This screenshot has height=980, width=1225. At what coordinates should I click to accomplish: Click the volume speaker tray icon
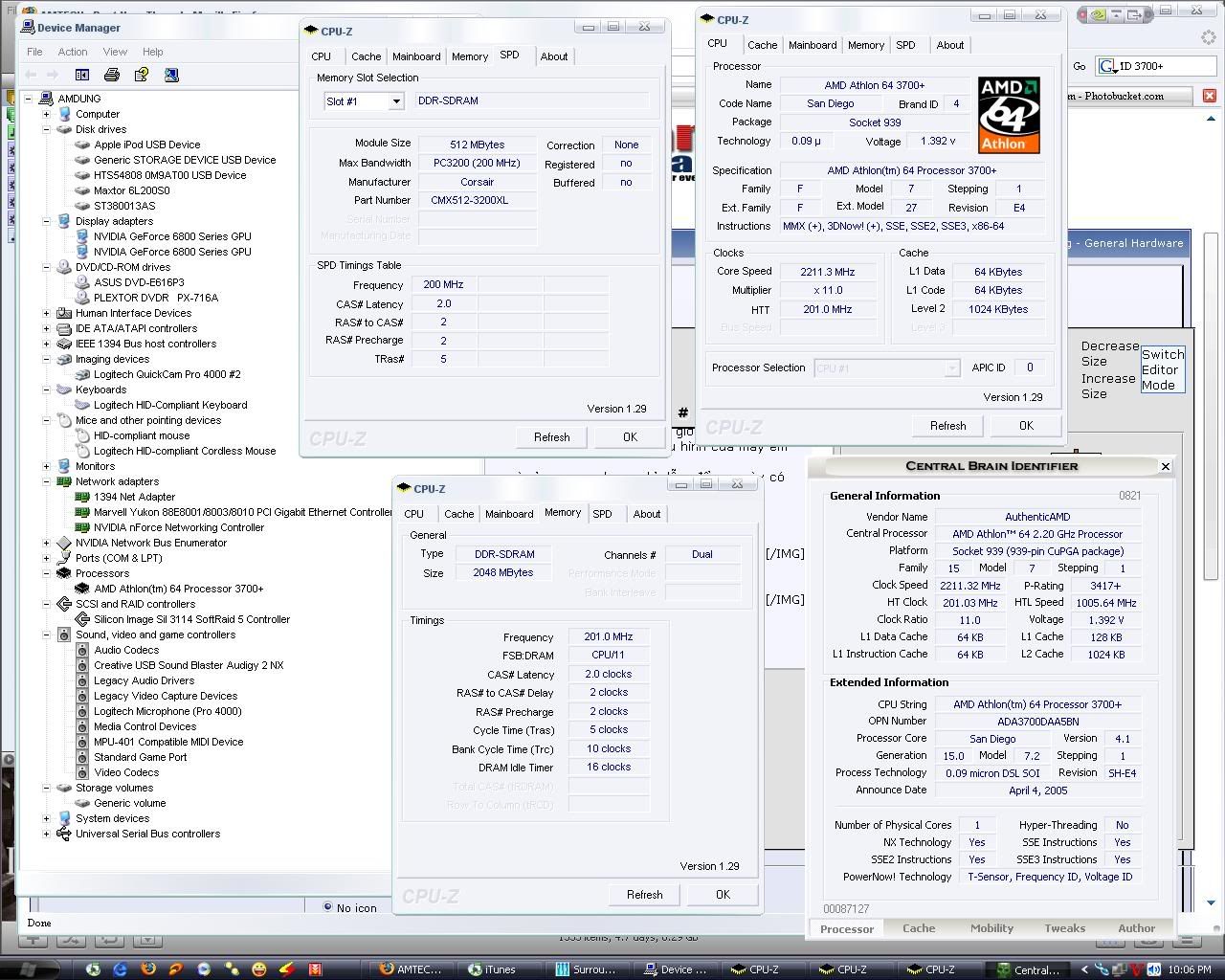[x=1153, y=969]
